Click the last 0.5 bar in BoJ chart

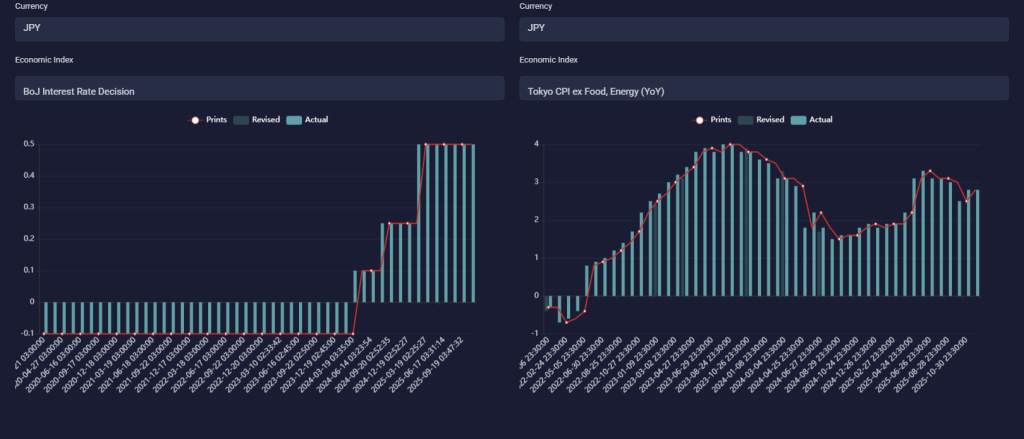click(472, 222)
